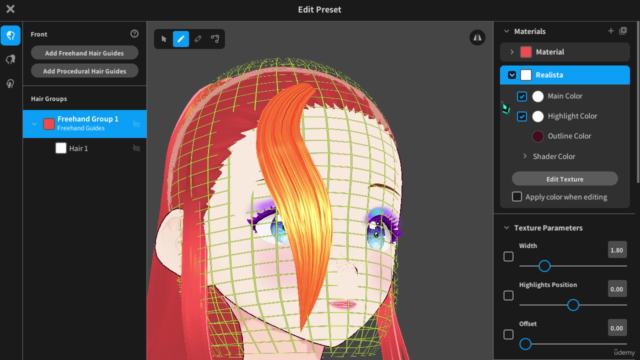Click the Highlights Position value 0.00
The width and height of the screenshot is (640, 360).
tap(617, 289)
